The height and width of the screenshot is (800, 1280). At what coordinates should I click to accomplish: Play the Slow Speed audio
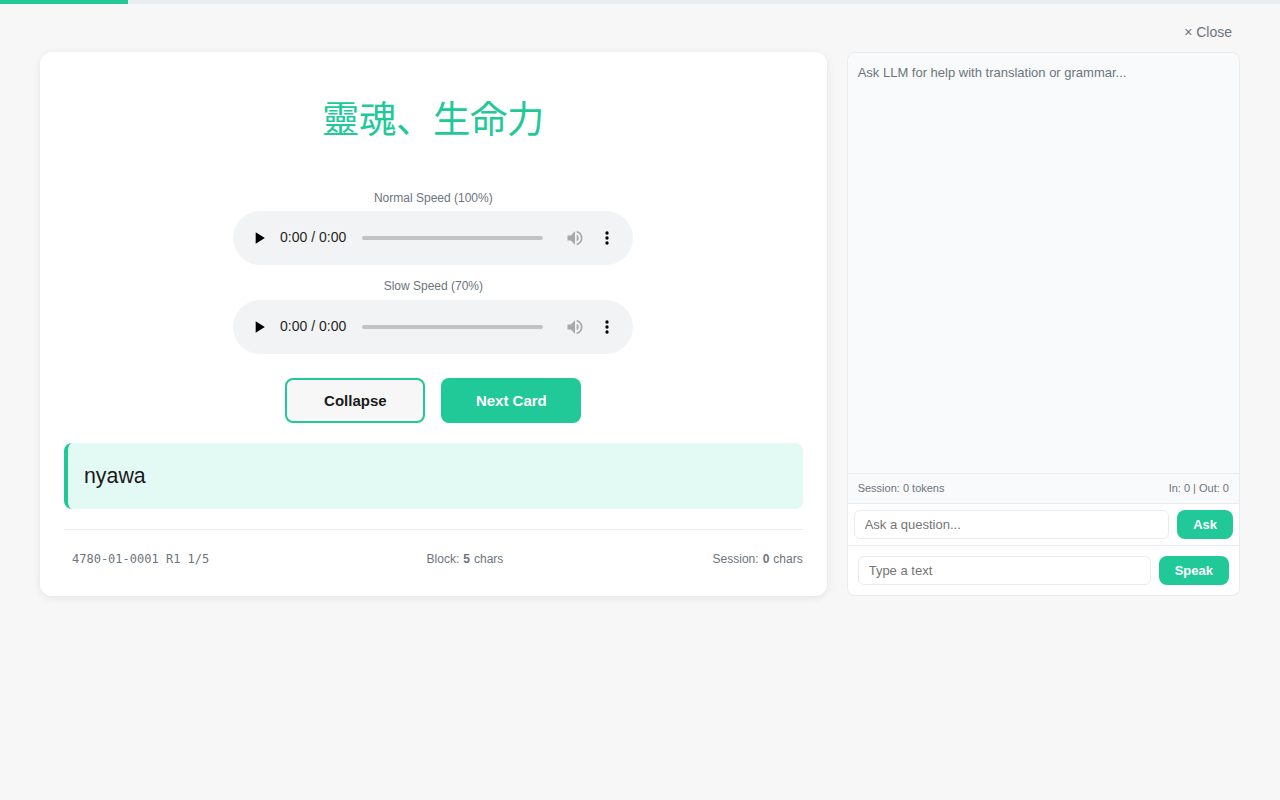point(260,327)
